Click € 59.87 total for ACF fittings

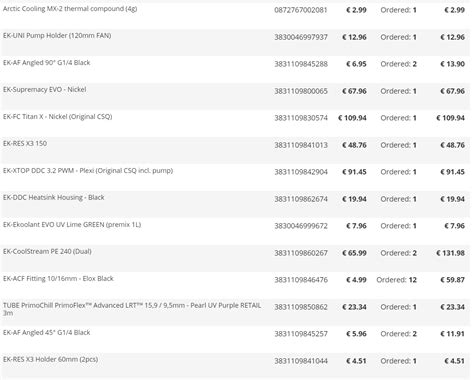pyautogui.click(x=452, y=280)
